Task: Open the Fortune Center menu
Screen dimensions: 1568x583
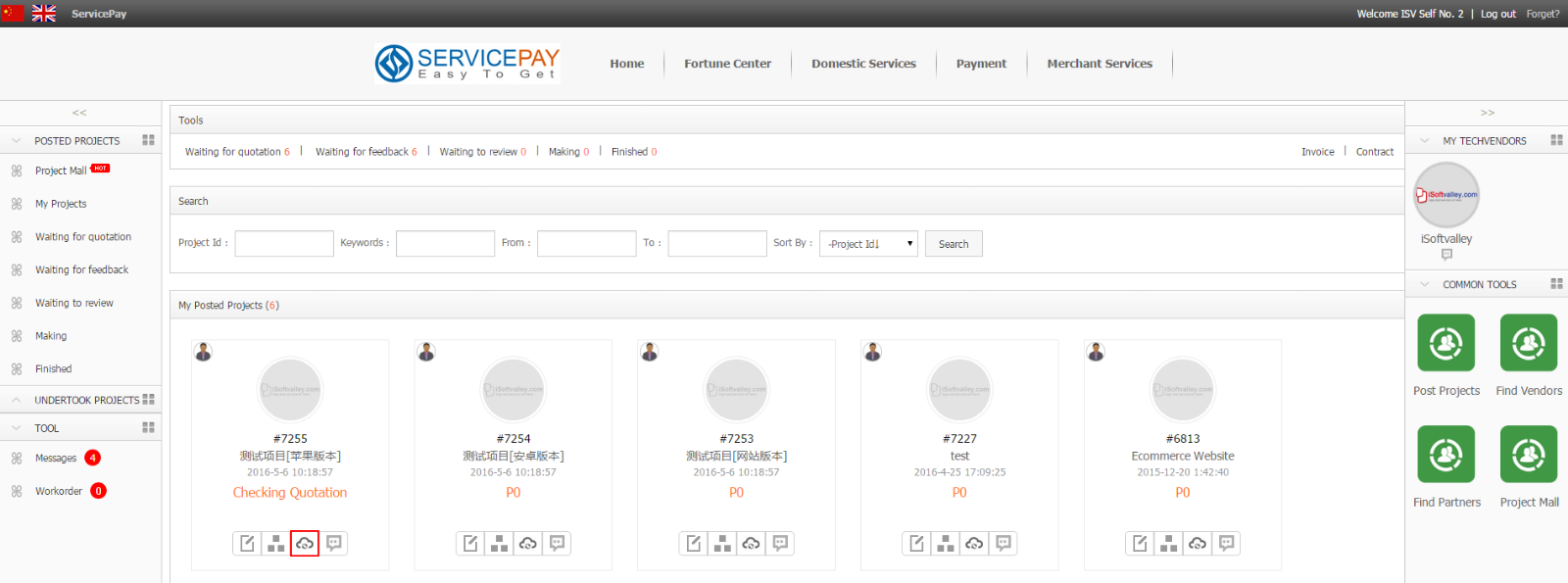Action: tap(727, 64)
